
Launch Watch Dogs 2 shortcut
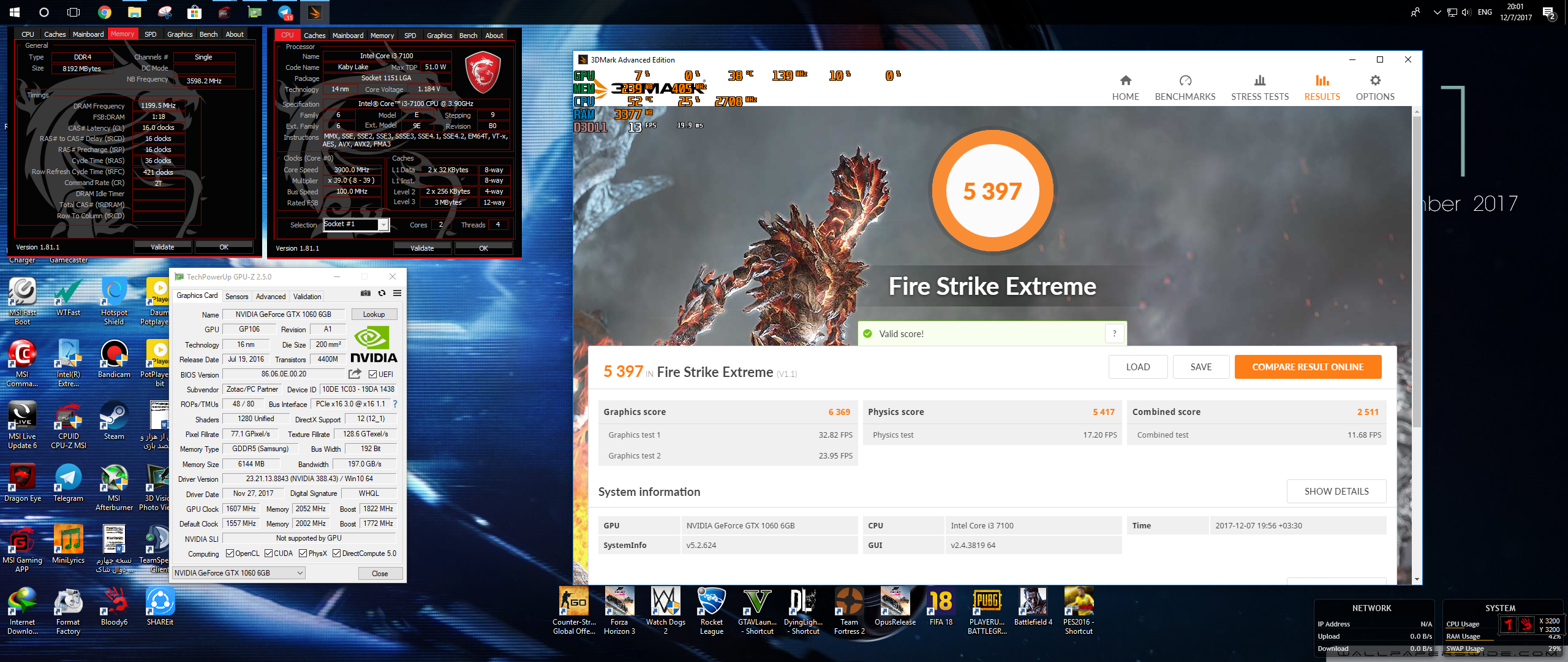pos(665,611)
